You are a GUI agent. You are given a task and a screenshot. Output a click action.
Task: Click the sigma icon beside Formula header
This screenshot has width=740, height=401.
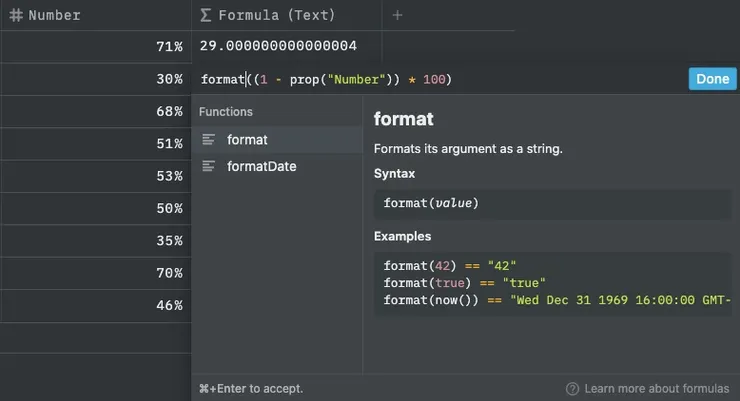206,15
